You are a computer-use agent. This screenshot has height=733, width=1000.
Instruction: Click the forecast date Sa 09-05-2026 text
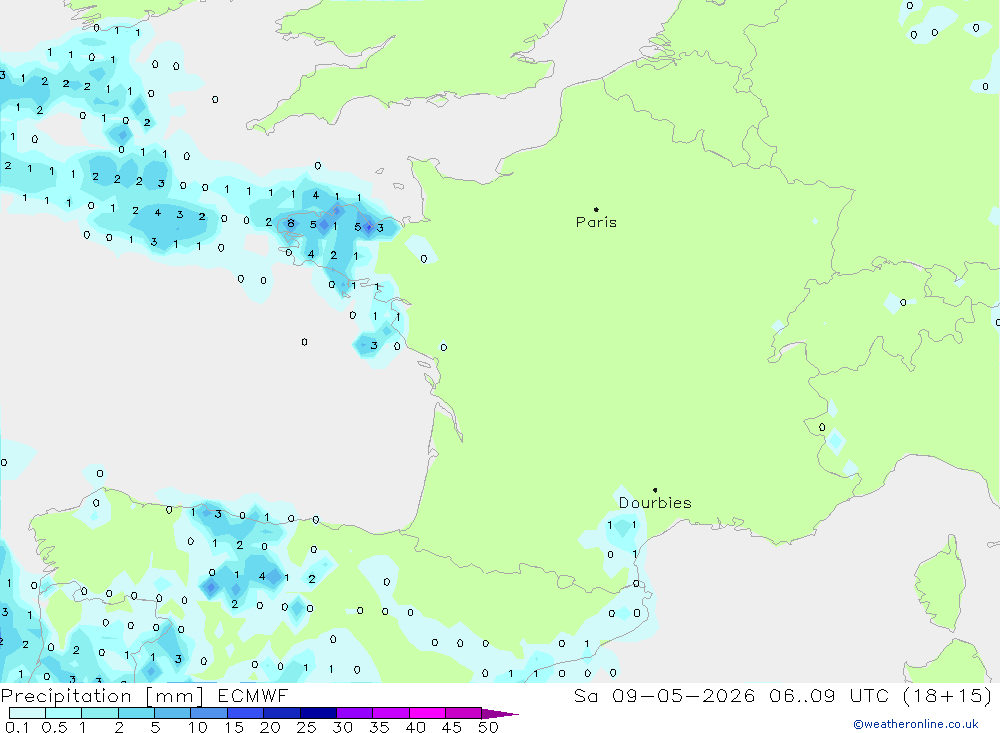point(664,695)
